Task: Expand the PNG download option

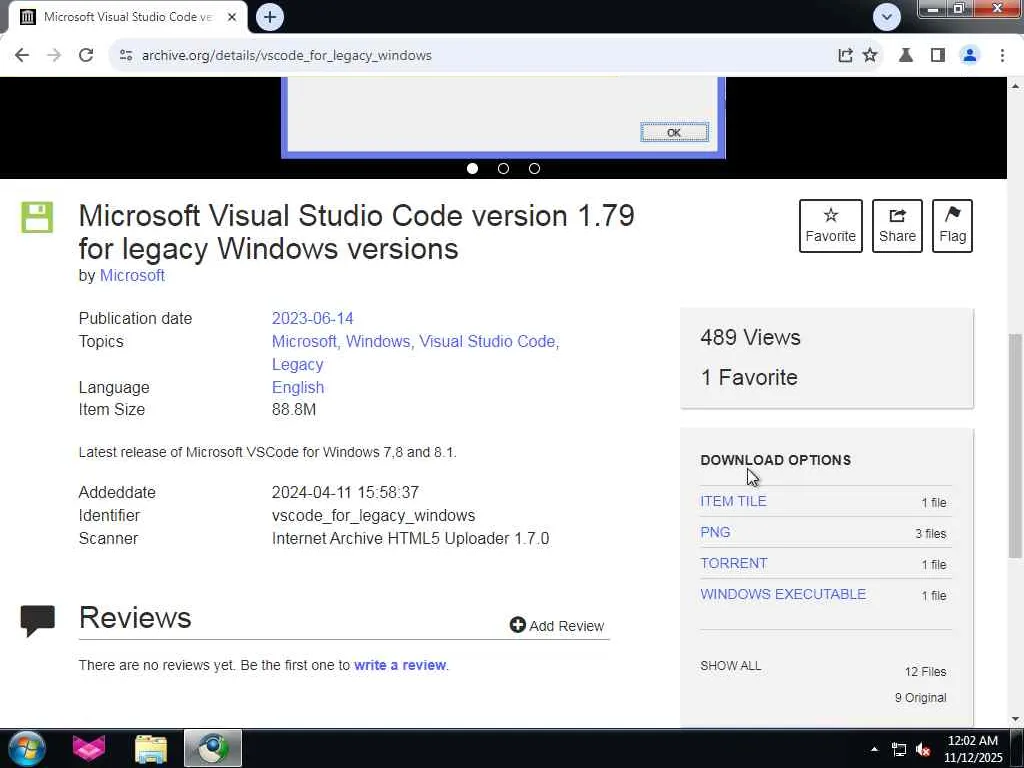Action: 715,532
